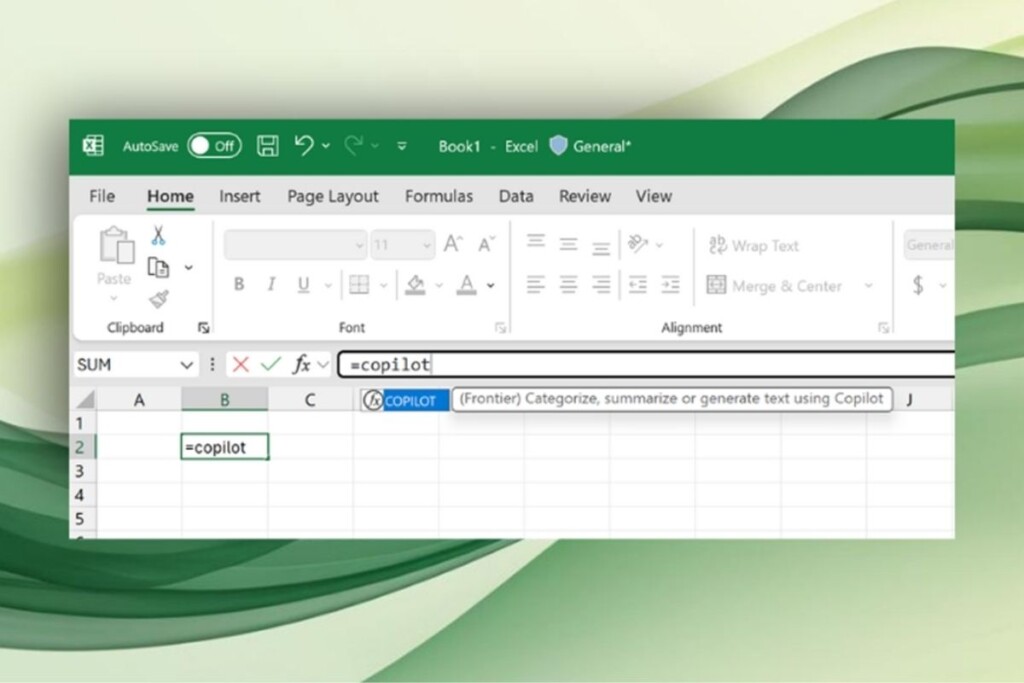Switch to the Home tab
This screenshot has width=1024, height=683.
170,196
